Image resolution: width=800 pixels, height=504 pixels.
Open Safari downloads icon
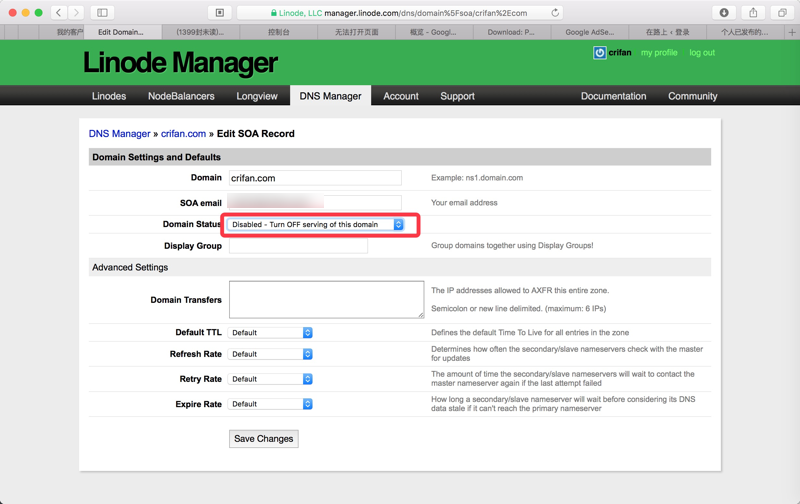[x=723, y=12]
